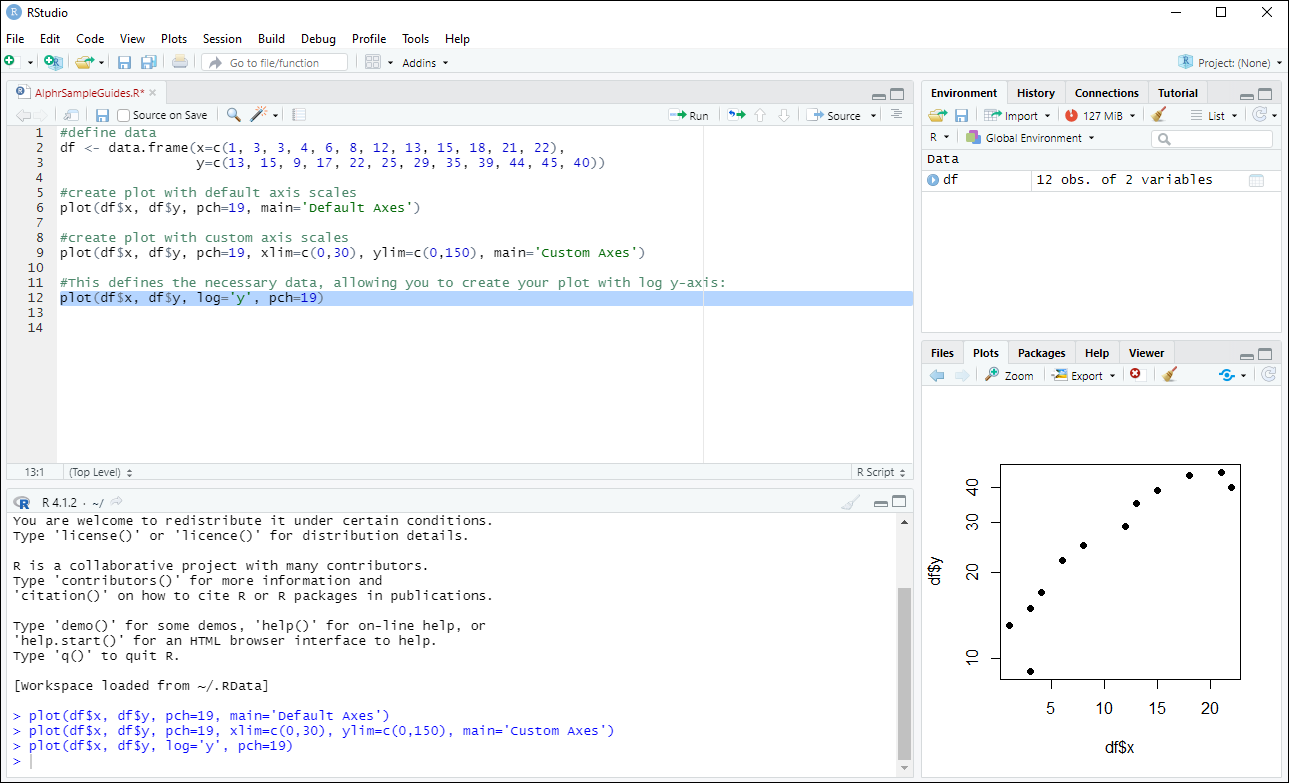Remove the current plot with red X icon
This screenshot has height=783, width=1289.
pos(1135,375)
